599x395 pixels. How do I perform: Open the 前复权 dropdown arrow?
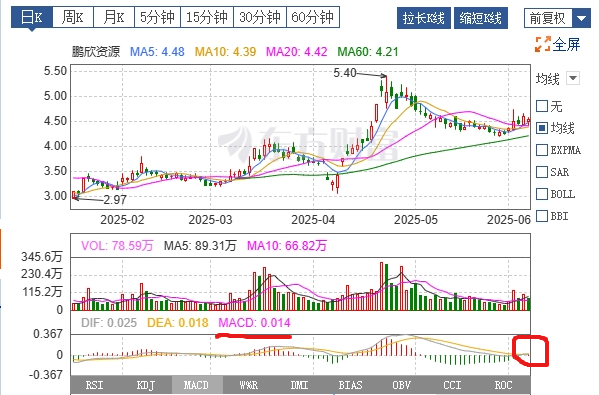coord(581,18)
